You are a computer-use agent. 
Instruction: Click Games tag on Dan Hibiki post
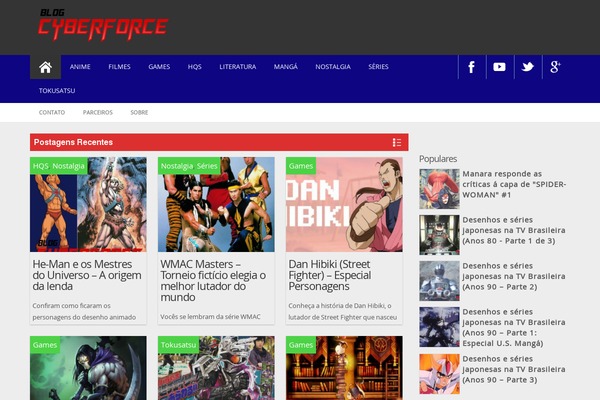tap(301, 166)
